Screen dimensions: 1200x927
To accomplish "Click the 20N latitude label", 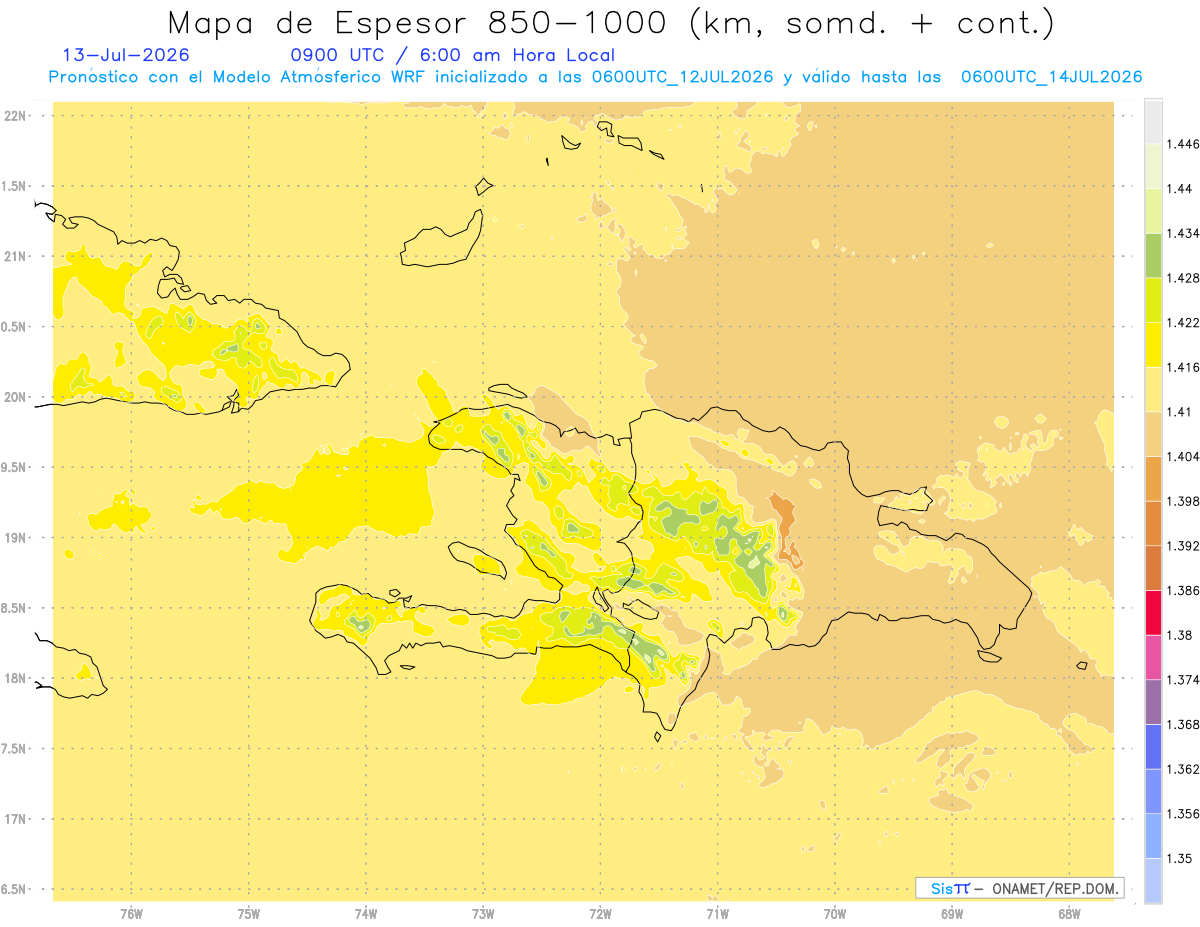I will click(x=14, y=397).
